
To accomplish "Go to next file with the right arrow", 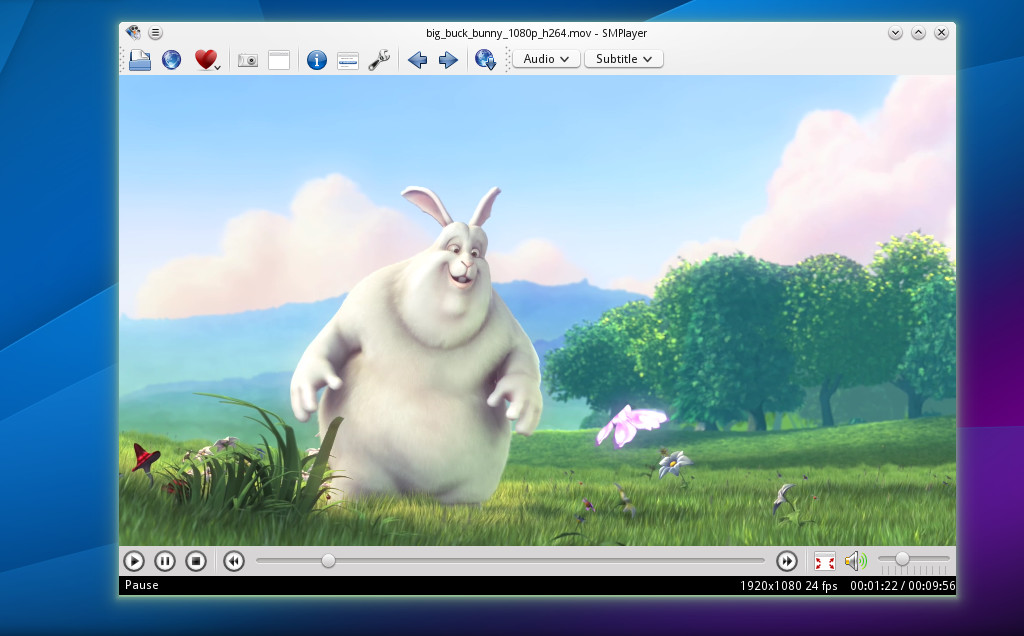I will [448, 60].
